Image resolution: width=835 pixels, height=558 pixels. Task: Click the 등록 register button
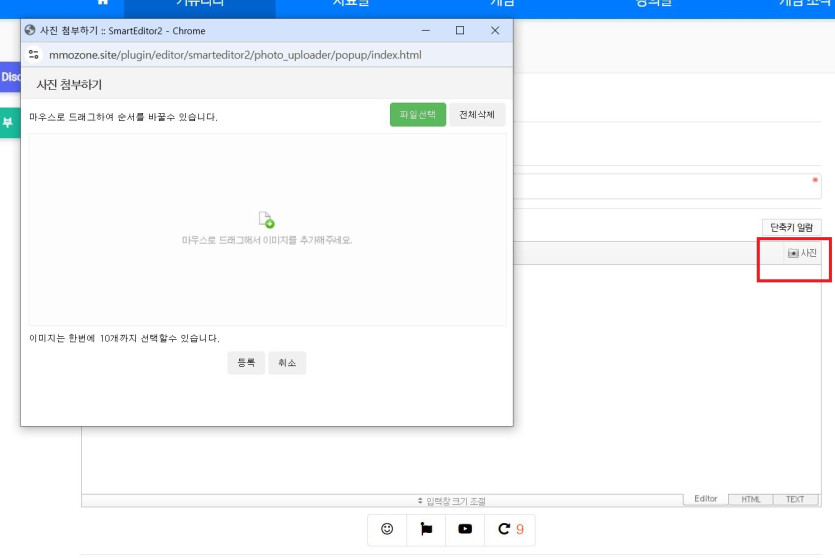tap(246, 363)
